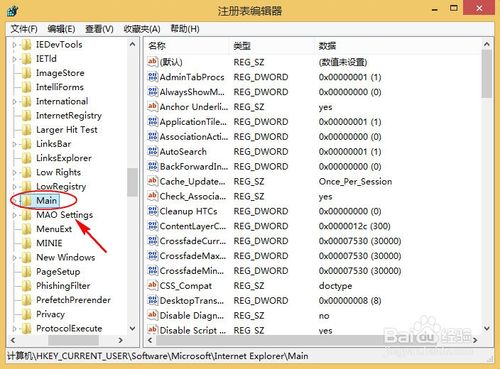Screen dimensions: 500x369
Task: Click the string icon of Check_Associa...
Action: click(152, 196)
